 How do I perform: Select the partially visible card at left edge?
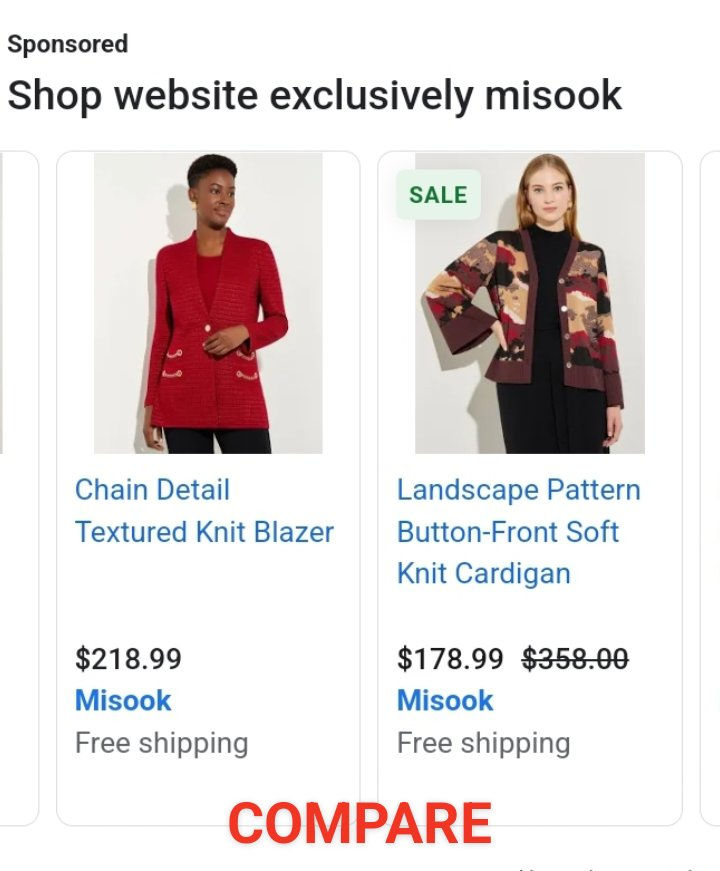(x=18, y=488)
